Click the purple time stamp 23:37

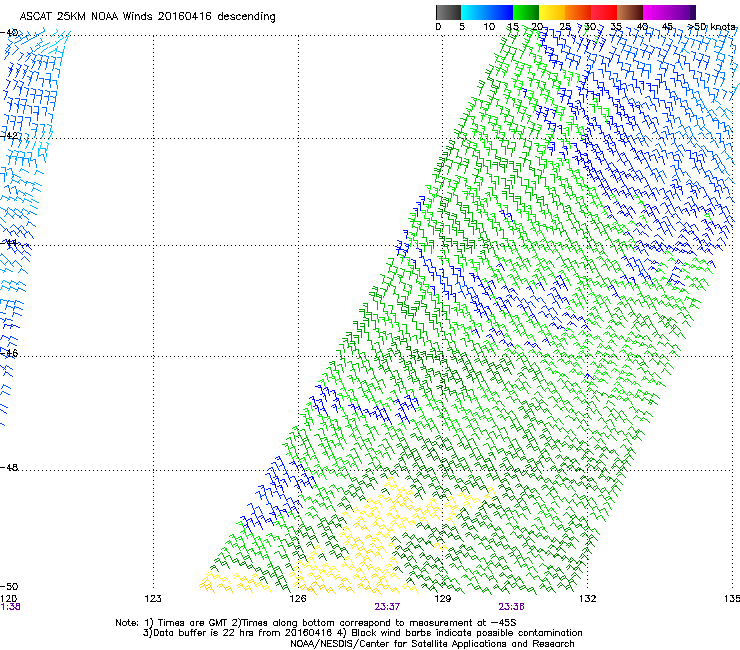click(387, 607)
